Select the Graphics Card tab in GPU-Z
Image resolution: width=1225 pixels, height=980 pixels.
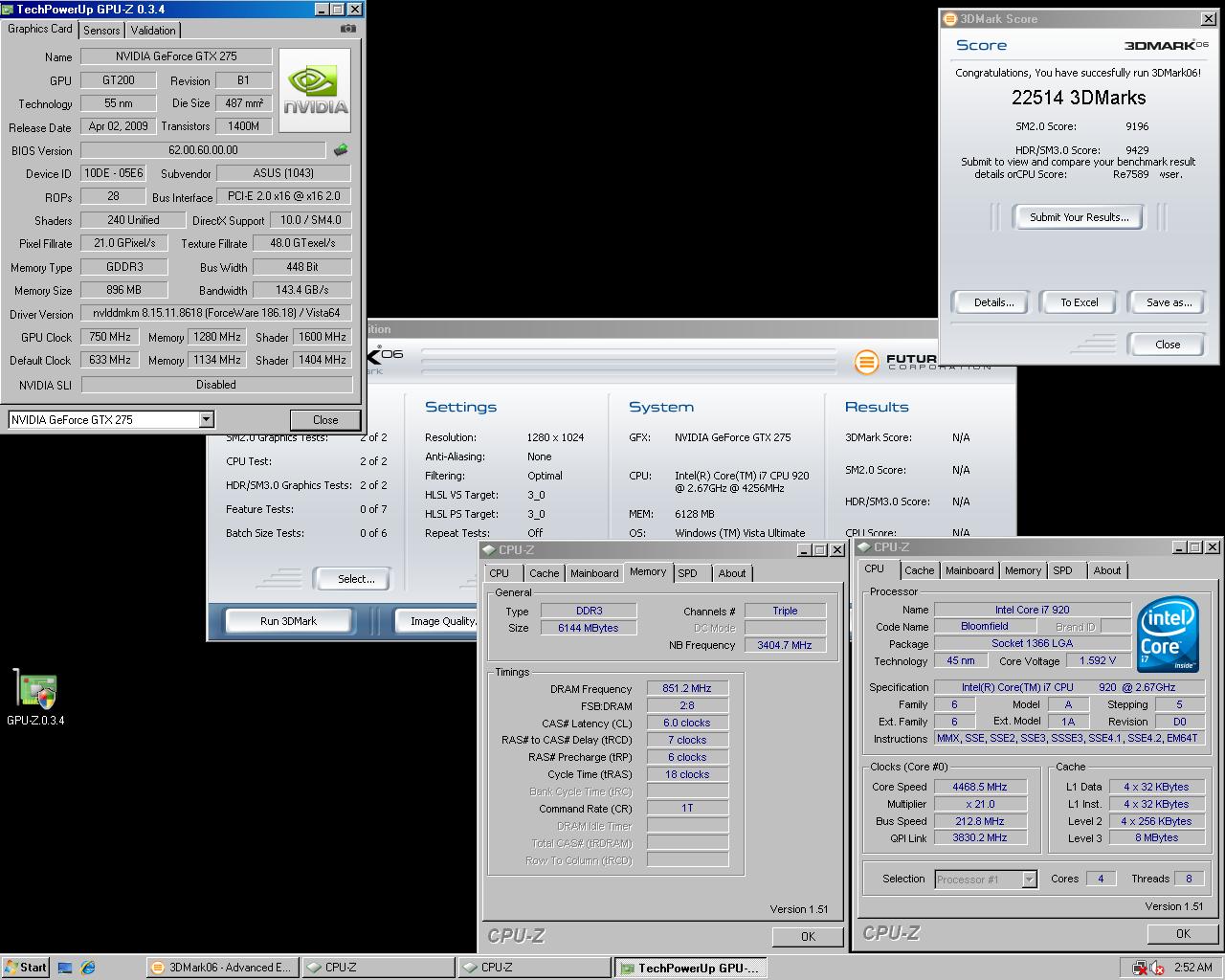(x=40, y=29)
